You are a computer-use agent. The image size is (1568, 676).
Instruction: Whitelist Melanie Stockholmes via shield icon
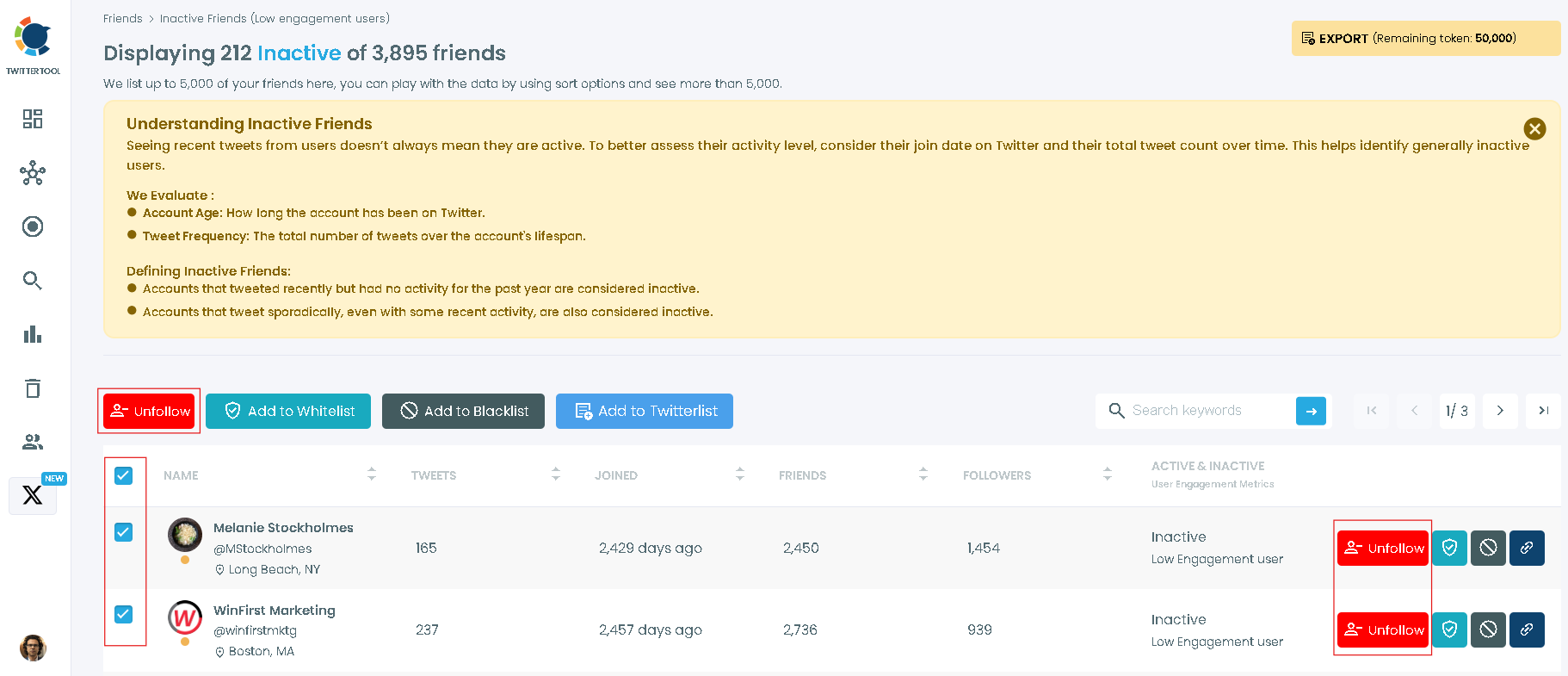[x=1449, y=548]
